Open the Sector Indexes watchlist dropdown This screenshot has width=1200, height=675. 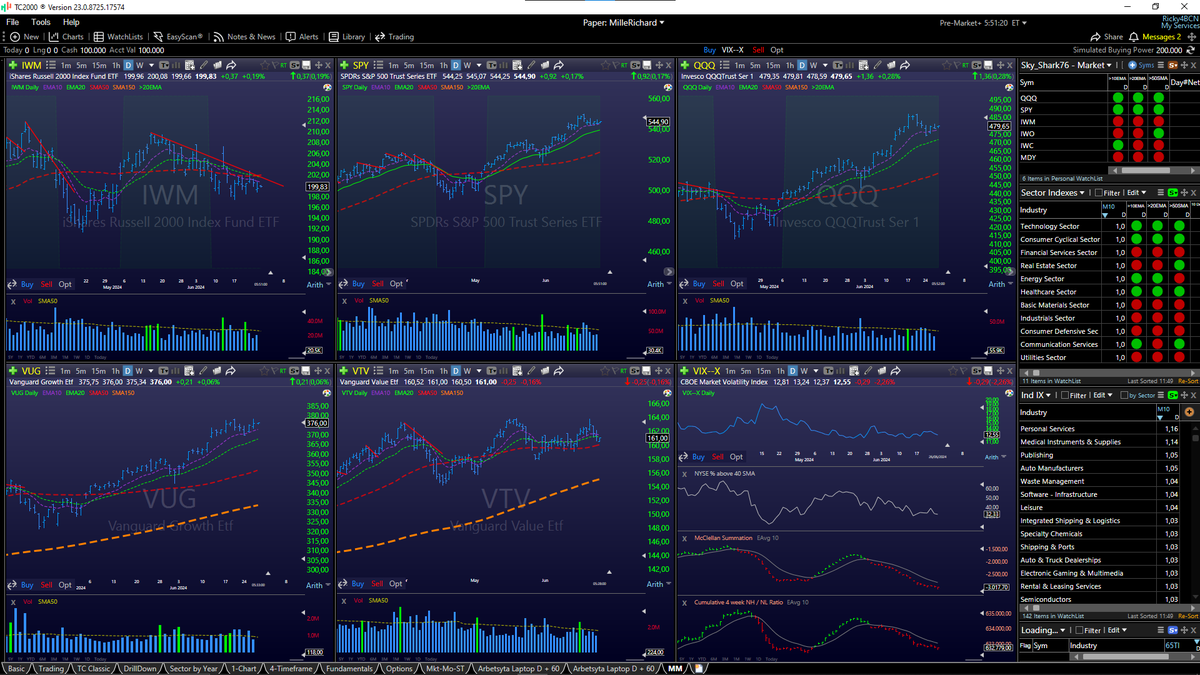[x=1053, y=192]
